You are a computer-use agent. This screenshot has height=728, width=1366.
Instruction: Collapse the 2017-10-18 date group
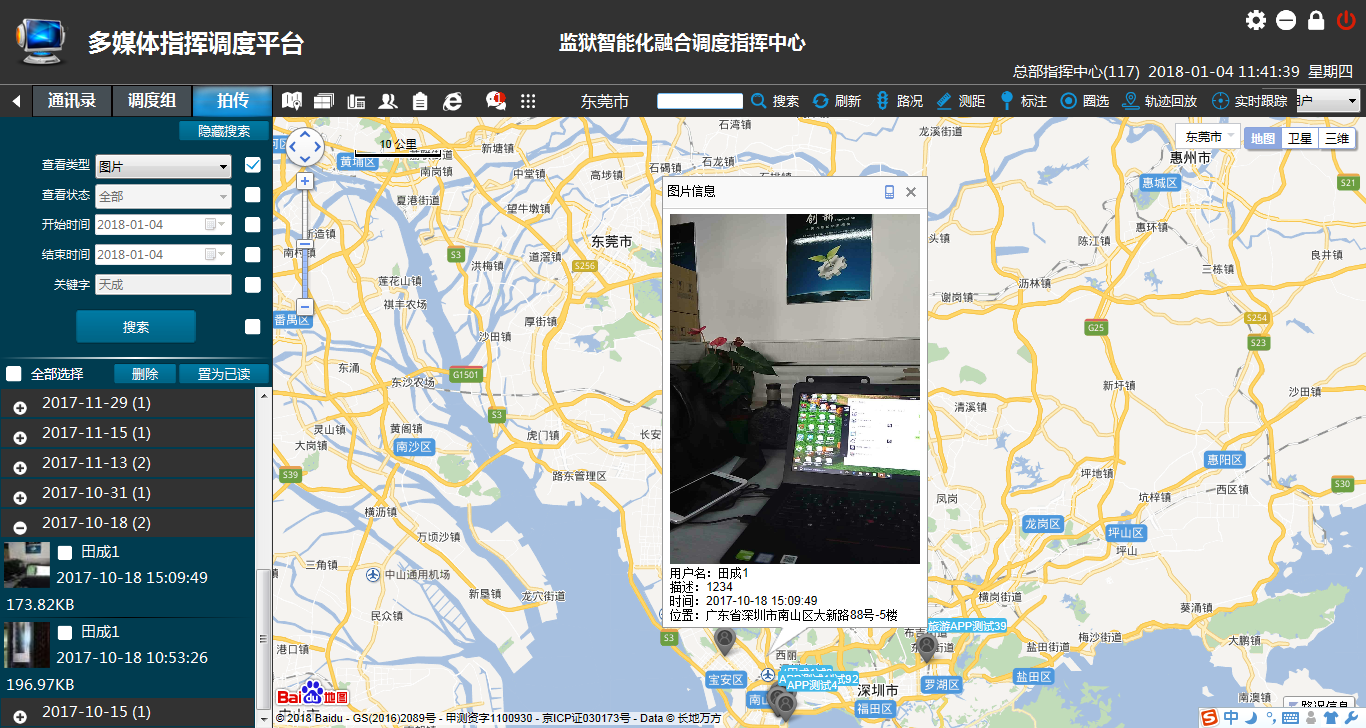click(20, 527)
